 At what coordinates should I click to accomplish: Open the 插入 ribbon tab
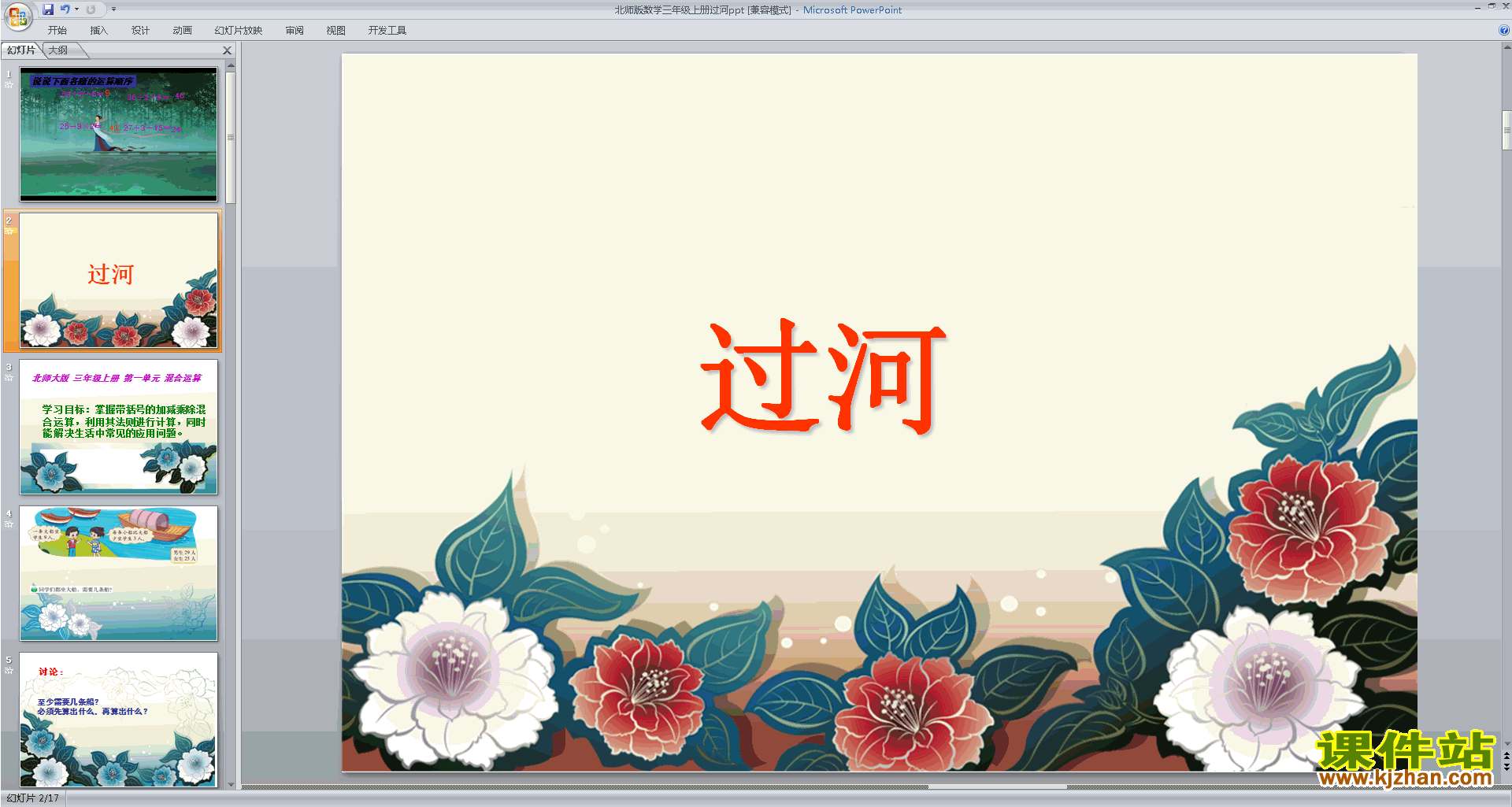[99, 31]
